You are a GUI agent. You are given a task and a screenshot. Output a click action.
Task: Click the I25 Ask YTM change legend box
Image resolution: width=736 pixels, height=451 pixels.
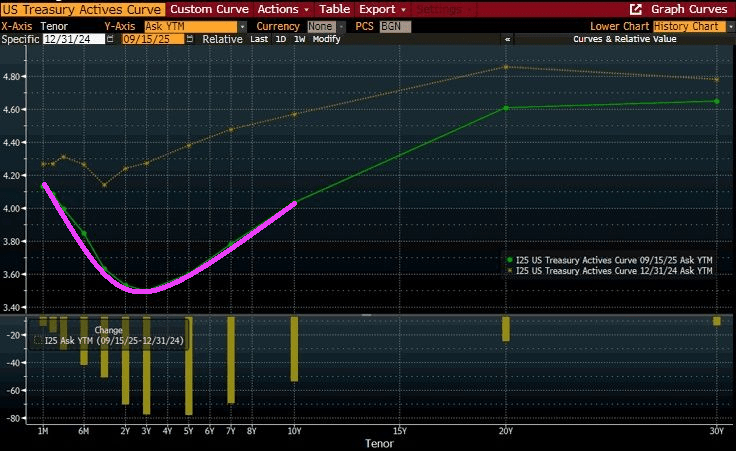pos(39,341)
